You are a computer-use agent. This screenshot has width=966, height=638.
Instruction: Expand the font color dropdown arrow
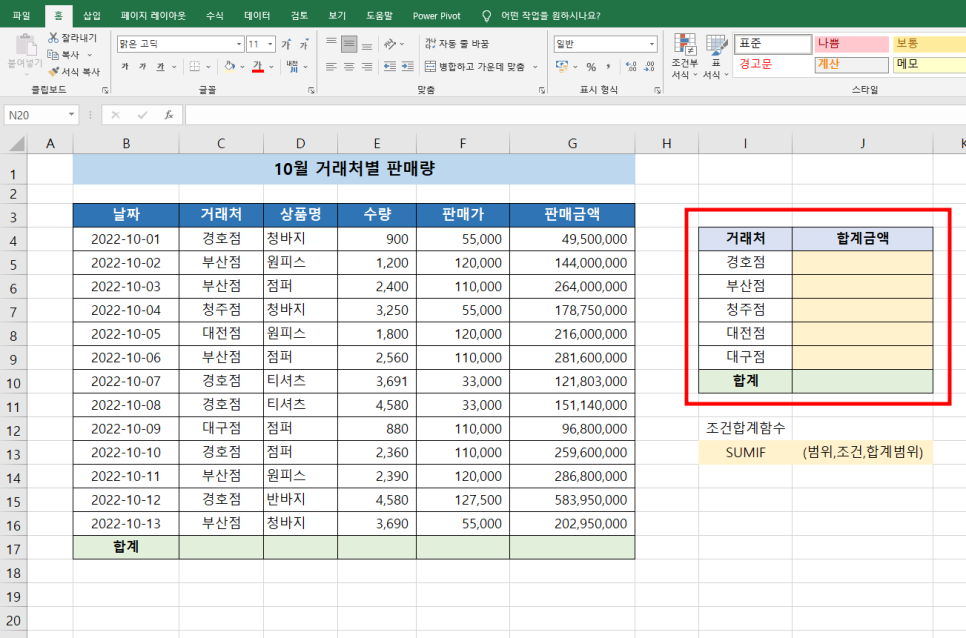(x=271, y=67)
